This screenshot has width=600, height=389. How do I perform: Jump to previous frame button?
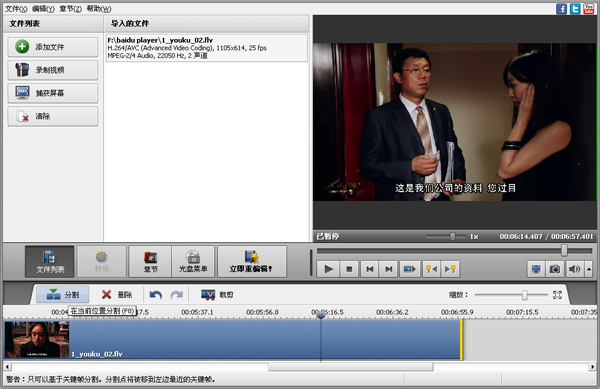[x=370, y=269]
